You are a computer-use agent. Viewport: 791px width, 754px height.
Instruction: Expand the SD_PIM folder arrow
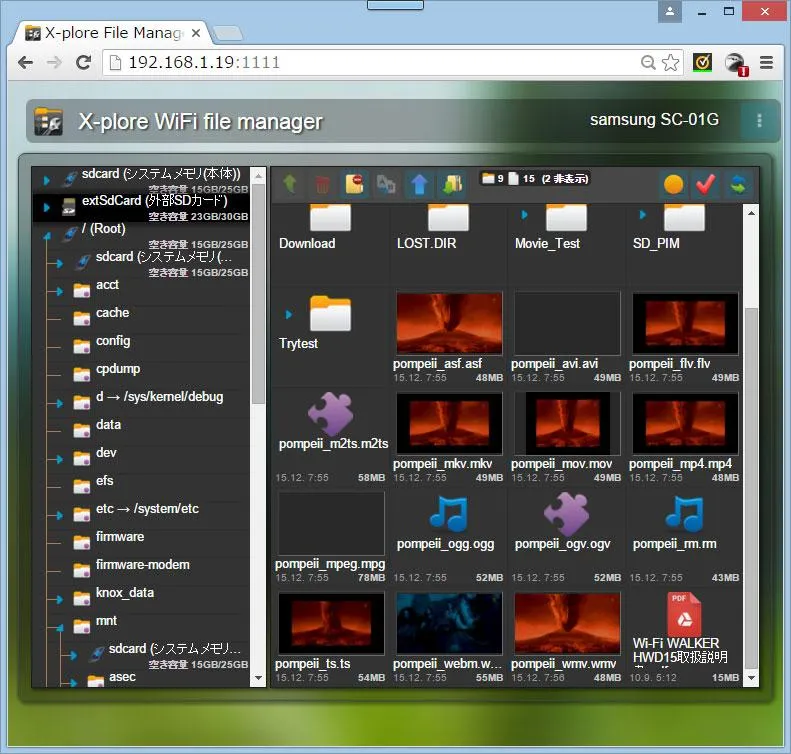click(643, 215)
